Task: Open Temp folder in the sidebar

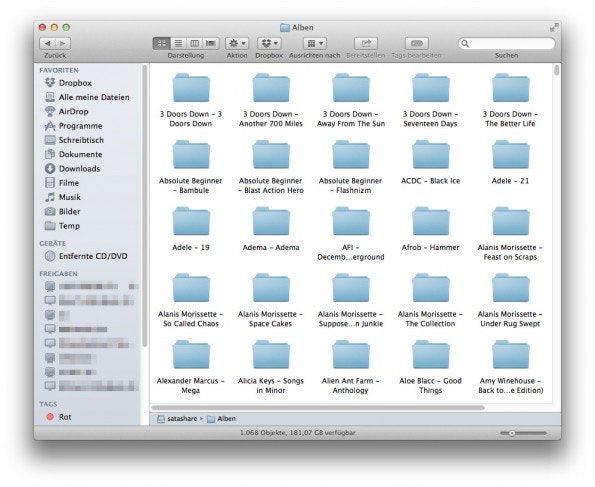Action: (63, 226)
